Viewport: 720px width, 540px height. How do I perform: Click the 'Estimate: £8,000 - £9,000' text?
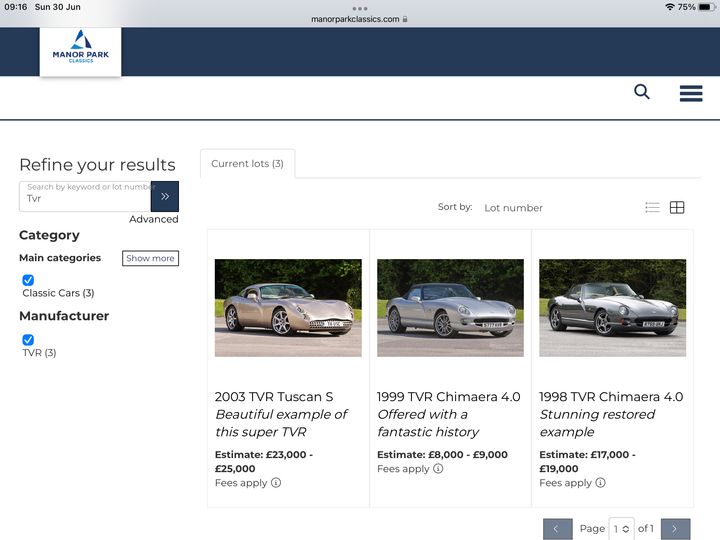coord(442,455)
